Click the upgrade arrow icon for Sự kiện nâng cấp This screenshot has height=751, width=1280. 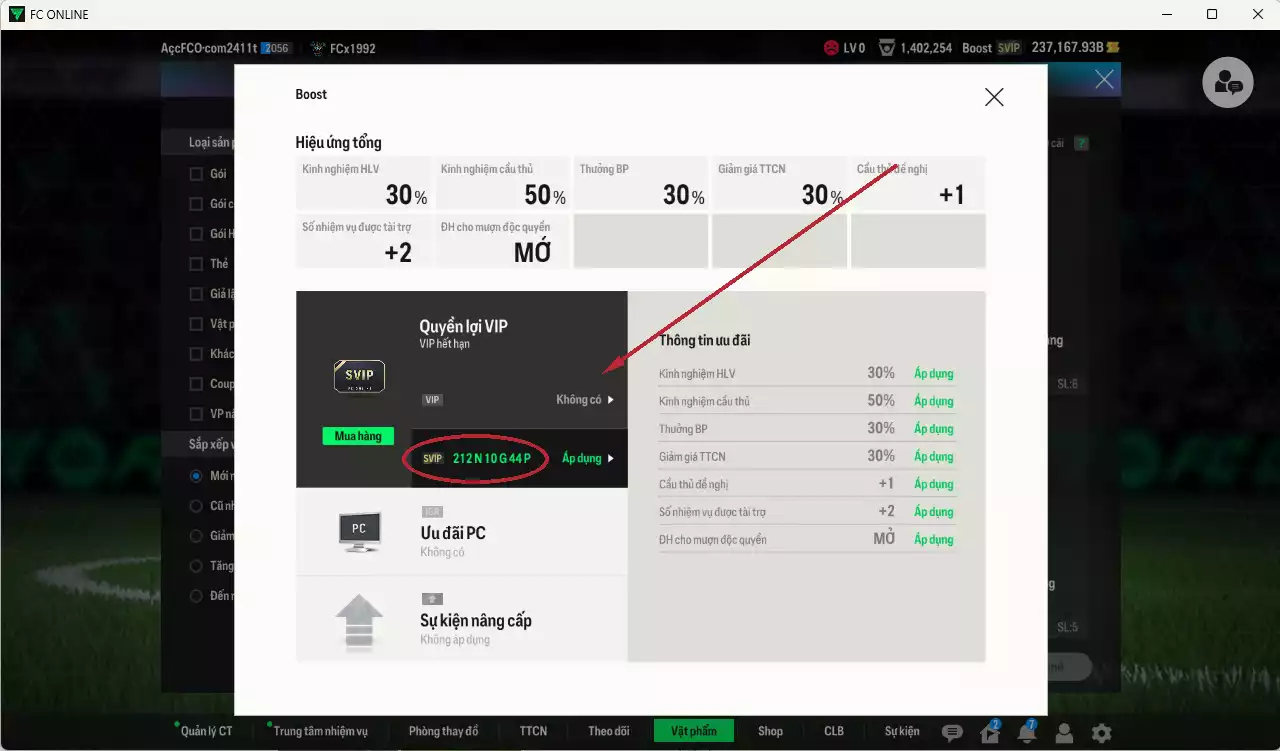(359, 620)
